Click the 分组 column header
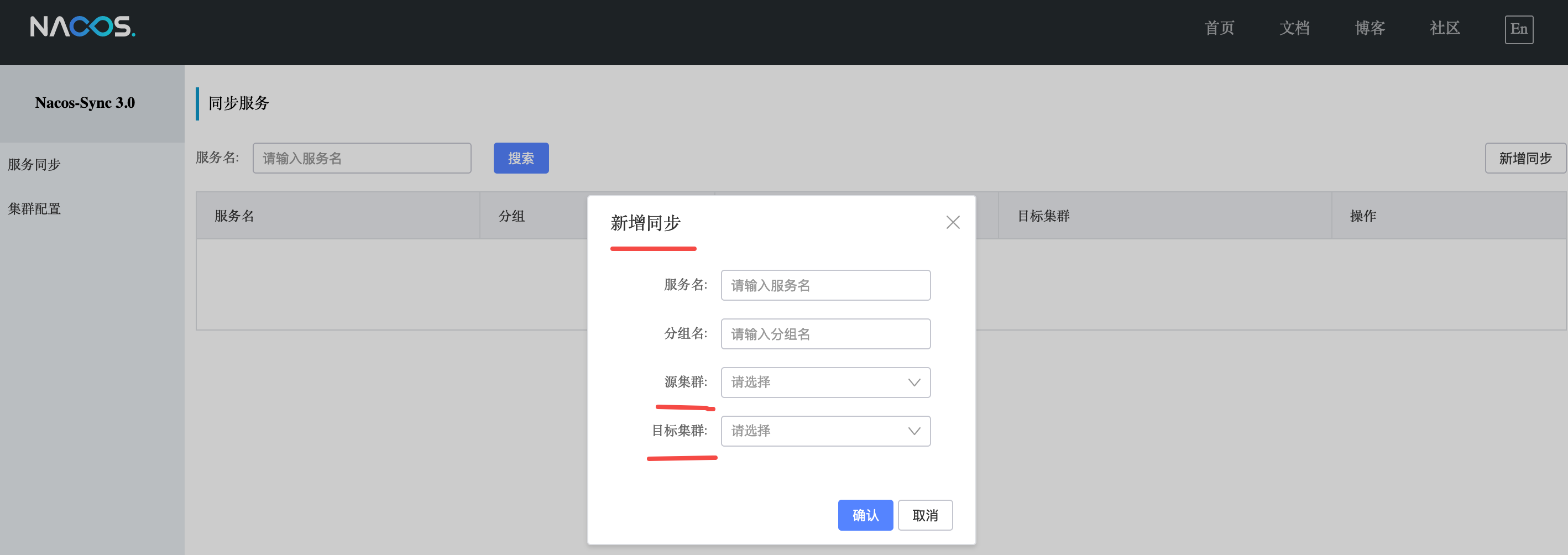This screenshot has width=1568, height=555. (511, 216)
